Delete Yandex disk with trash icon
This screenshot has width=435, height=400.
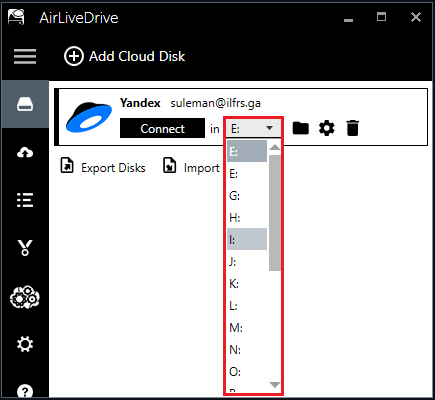tap(352, 128)
